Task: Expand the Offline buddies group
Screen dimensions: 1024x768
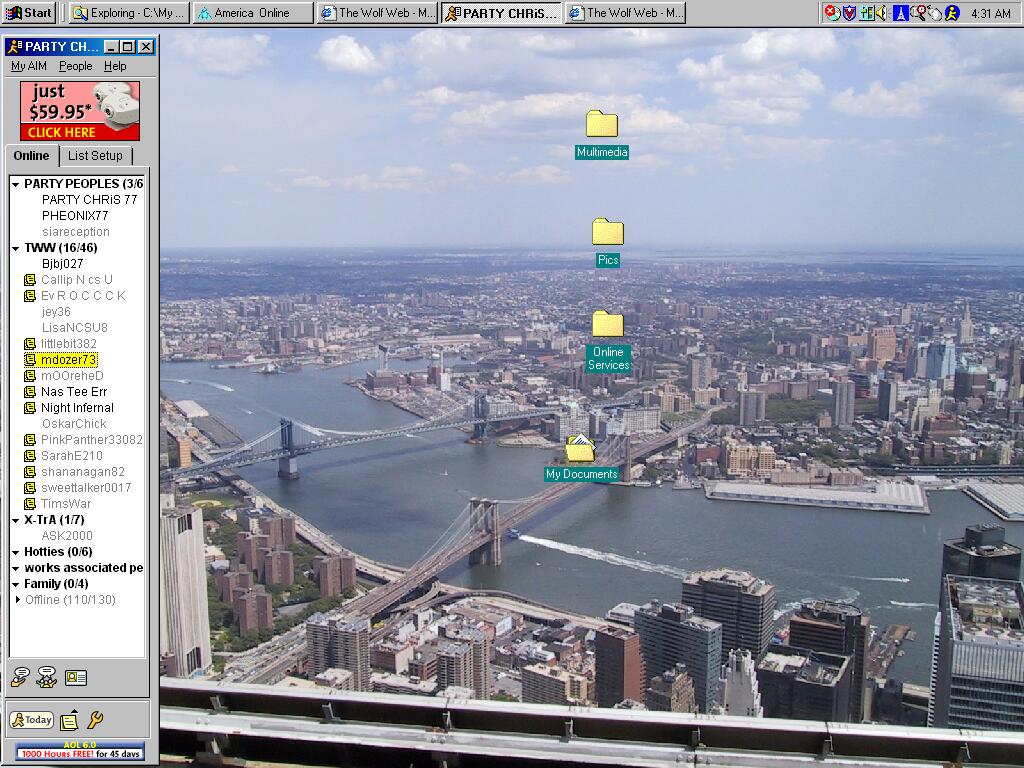Action: [17, 600]
